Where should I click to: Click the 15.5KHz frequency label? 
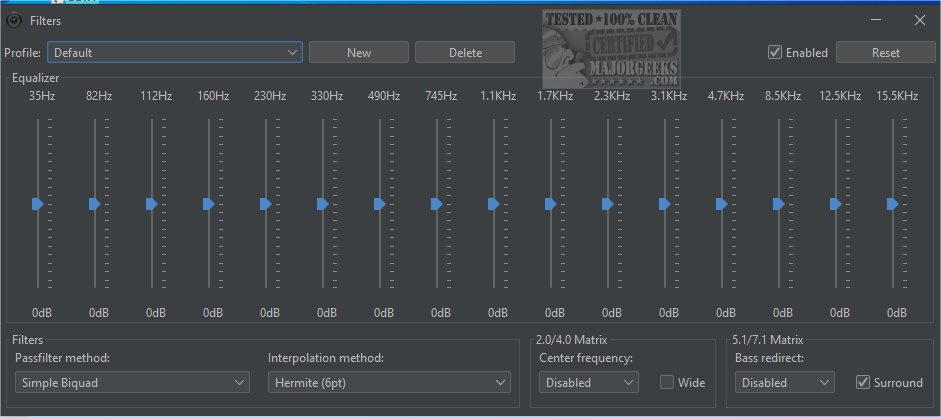897,95
